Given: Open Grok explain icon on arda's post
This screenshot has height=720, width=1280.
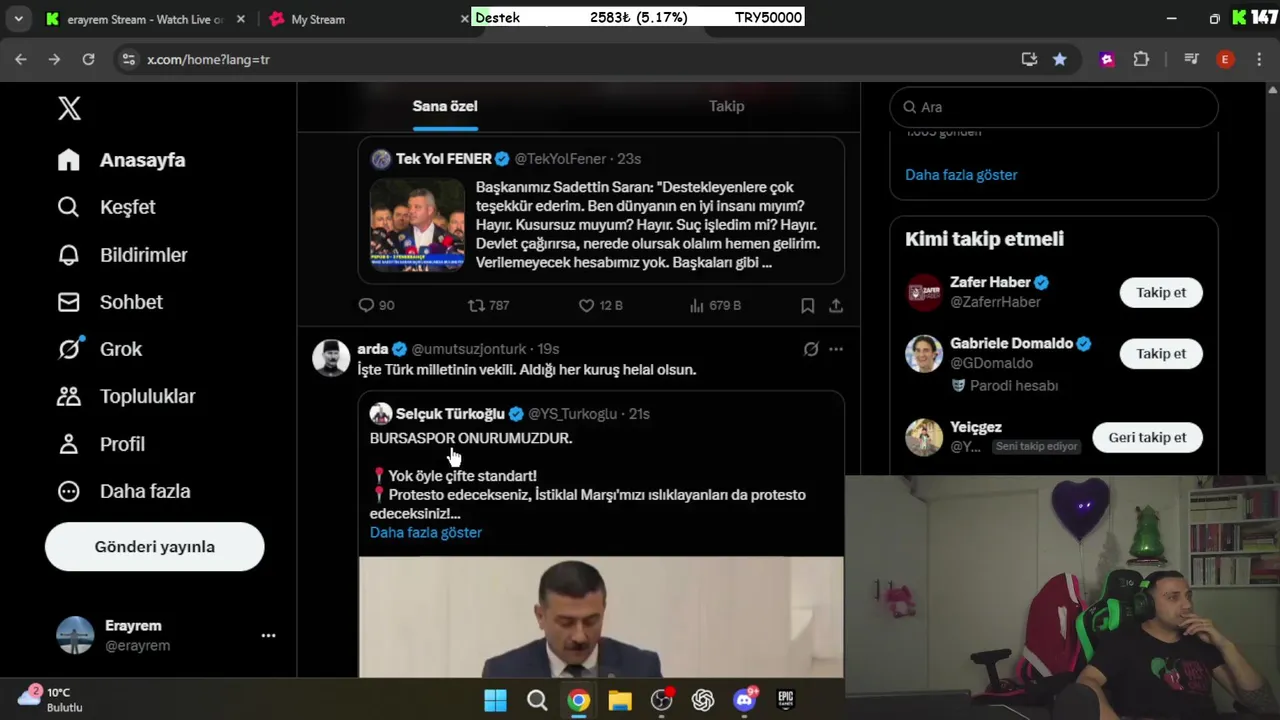Looking at the screenshot, I should click(x=811, y=349).
